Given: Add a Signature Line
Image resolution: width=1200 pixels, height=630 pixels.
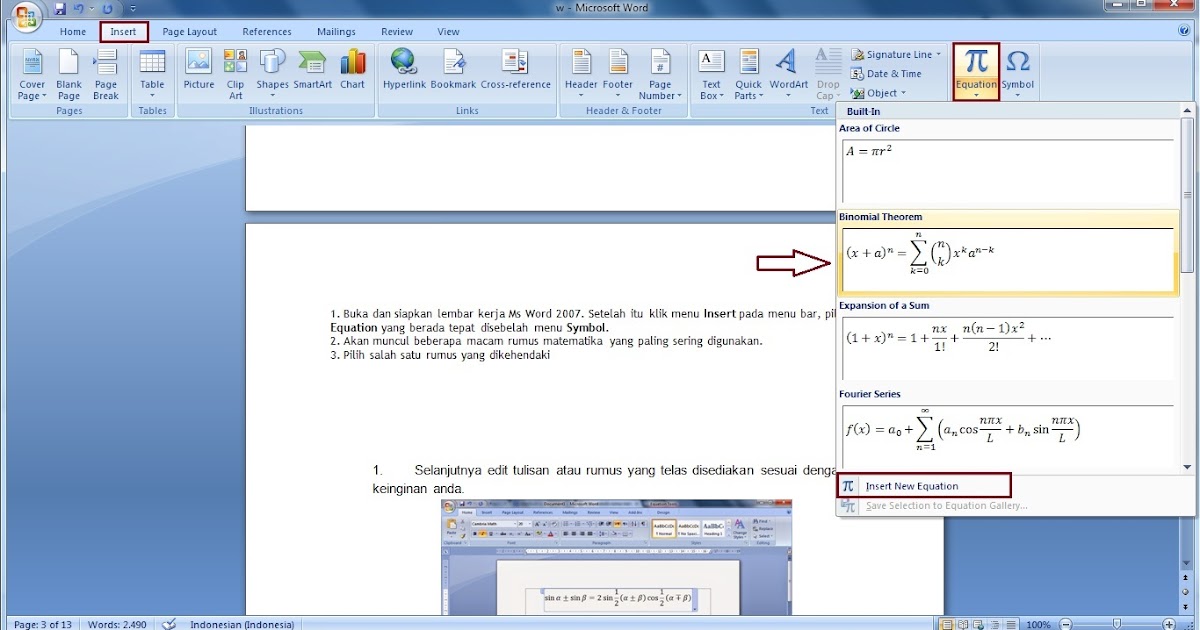Looking at the screenshot, I should point(893,54).
